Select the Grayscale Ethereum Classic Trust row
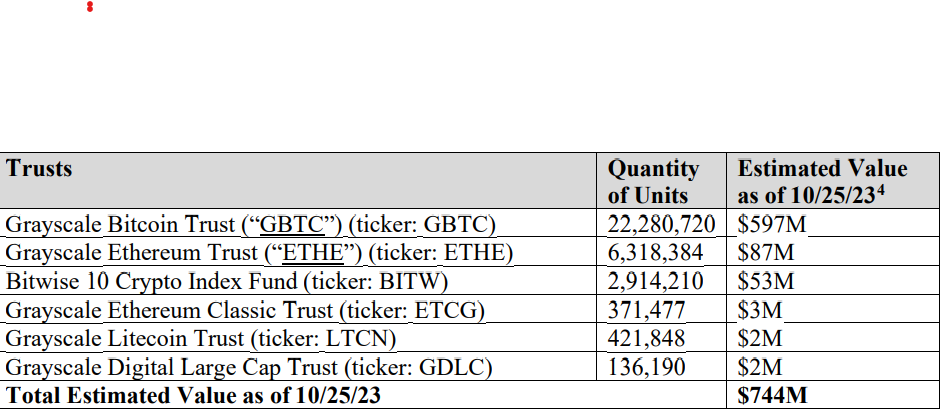This screenshot has height=418, width=940. pyautogui.click(x=245, y=311)
